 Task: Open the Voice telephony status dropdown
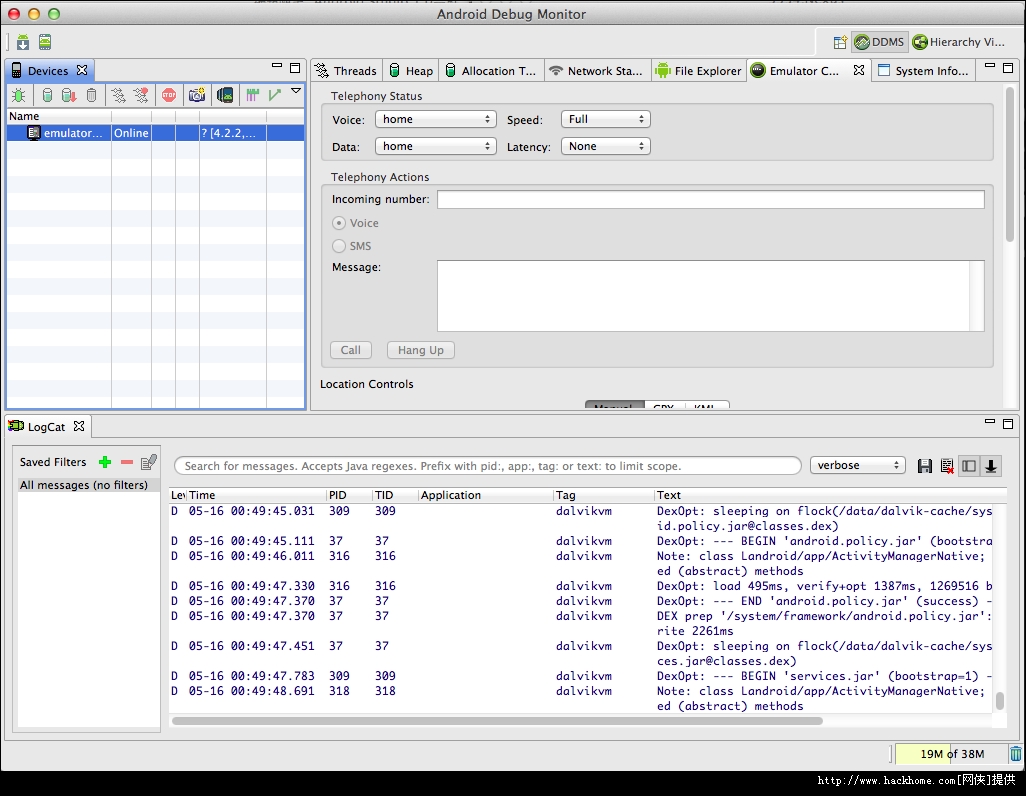pyautogui.click(x=435, y=119)
